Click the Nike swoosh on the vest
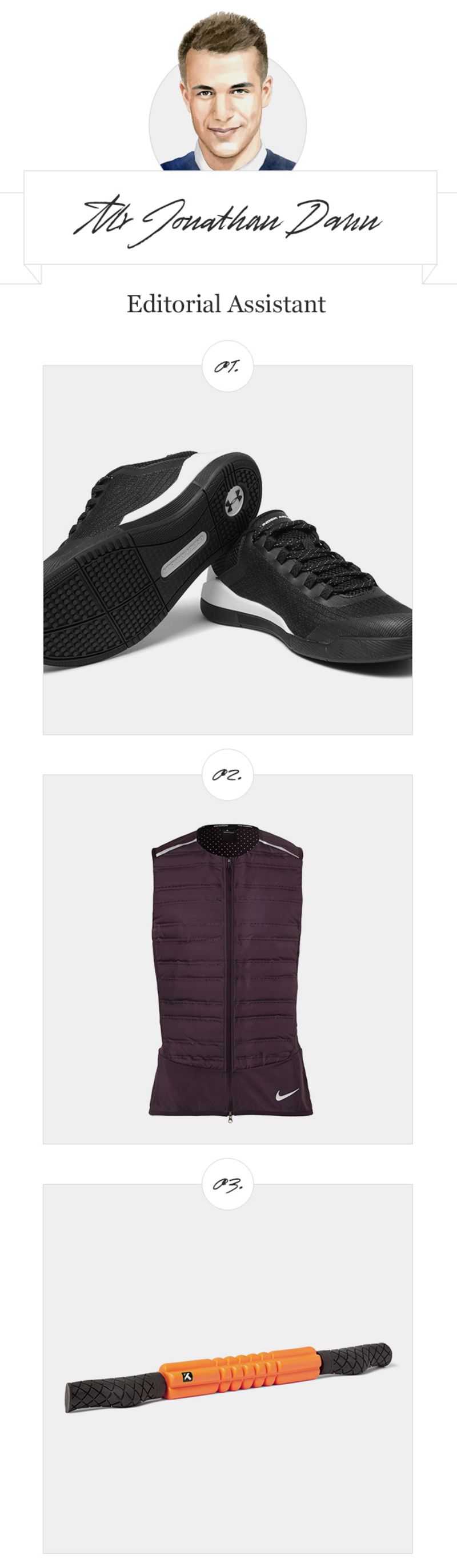Image resolution: width=457 pixels, height=1568 pixels. (287, 1094)
